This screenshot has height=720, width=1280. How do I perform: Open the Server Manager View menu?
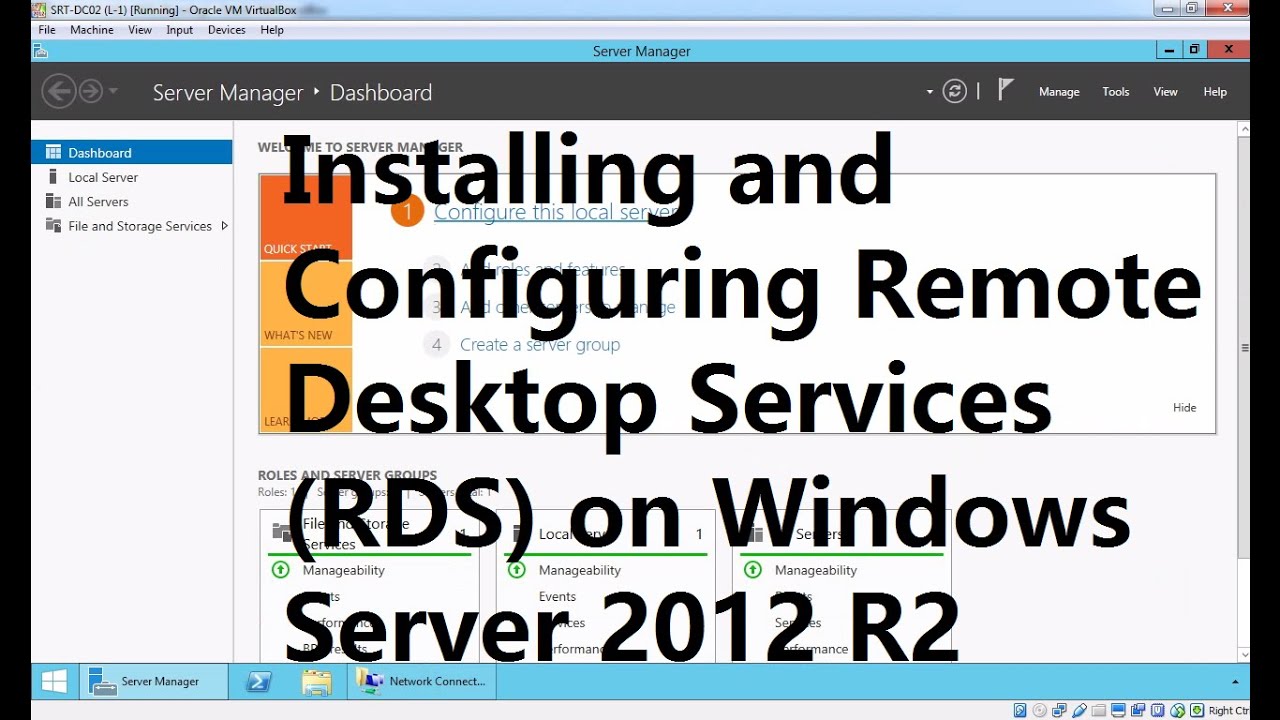[1166, 92]
